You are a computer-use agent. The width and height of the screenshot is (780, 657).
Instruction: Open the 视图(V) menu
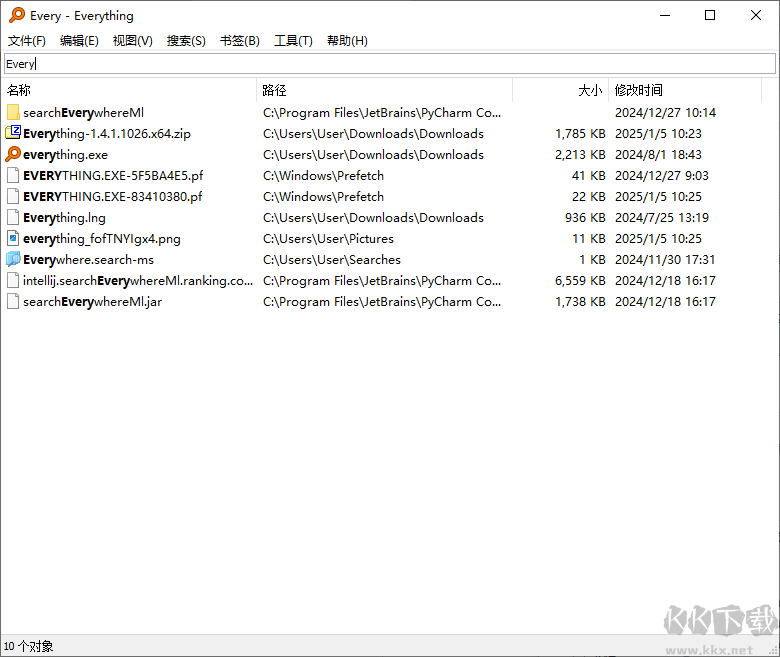coord(133,41)
